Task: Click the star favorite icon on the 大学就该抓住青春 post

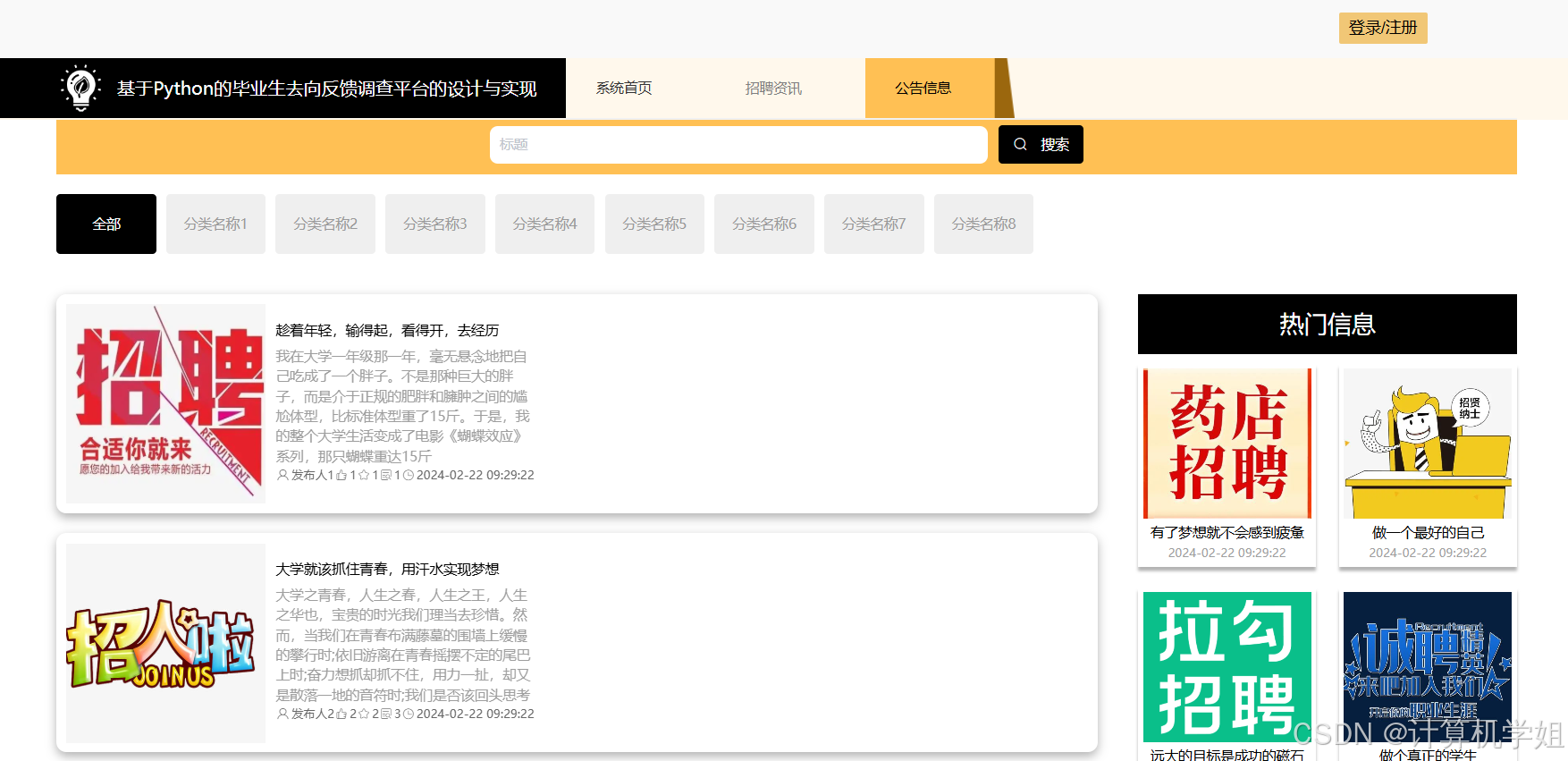Action: coord(364,714)
